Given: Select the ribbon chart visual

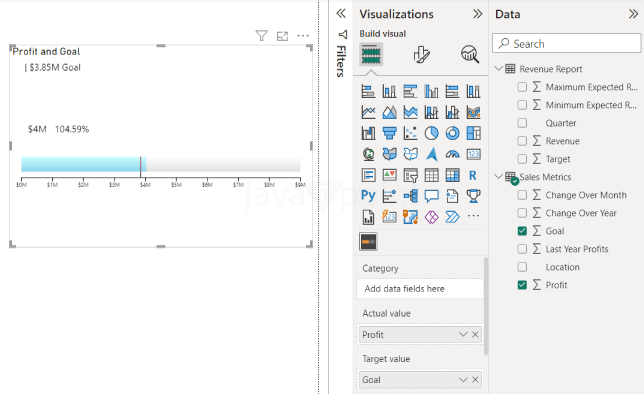Looking at the screenshot, I should pyautogui.click(x=473, y=112).
